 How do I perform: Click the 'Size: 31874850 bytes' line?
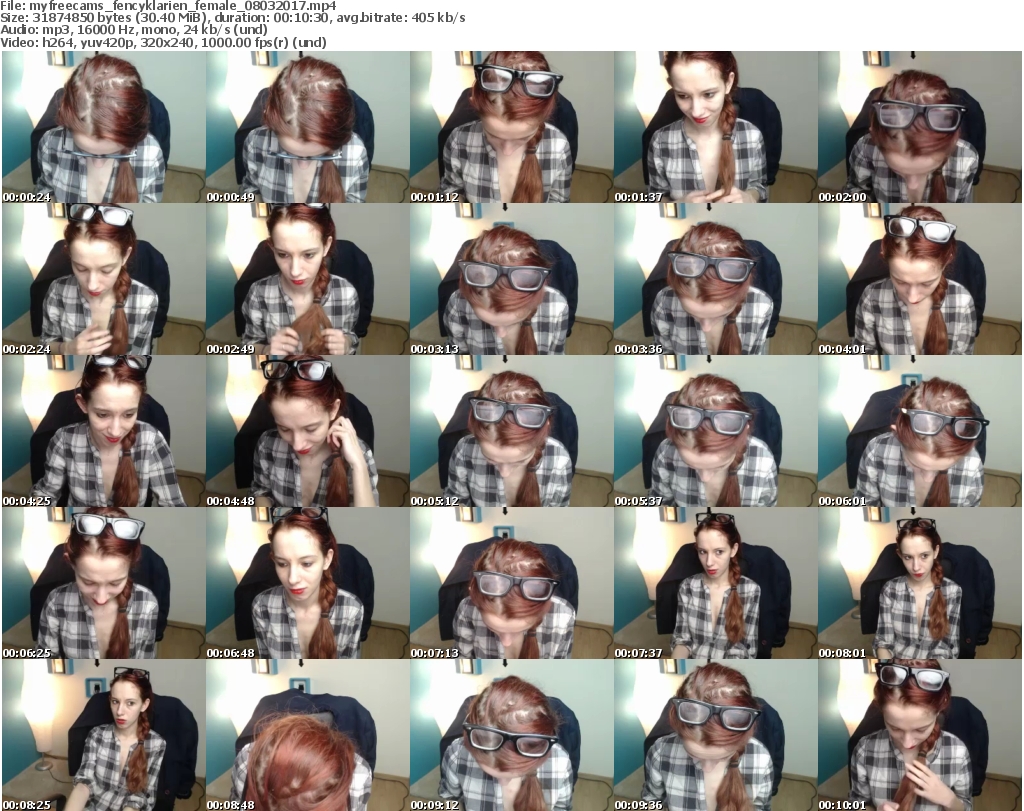[232, 18]
